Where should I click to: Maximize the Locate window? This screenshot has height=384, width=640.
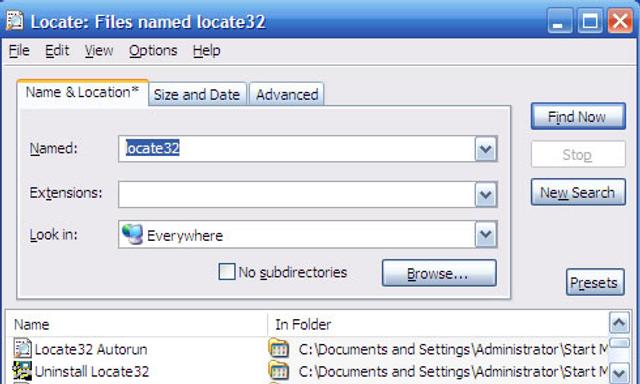[x=590, y=21]
